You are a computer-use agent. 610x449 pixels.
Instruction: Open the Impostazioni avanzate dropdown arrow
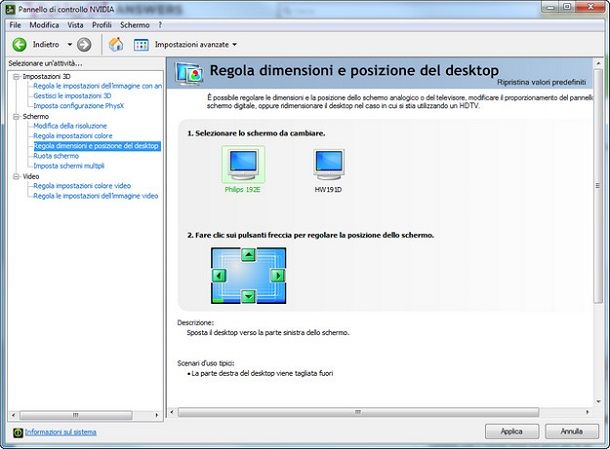click(235, 45)
